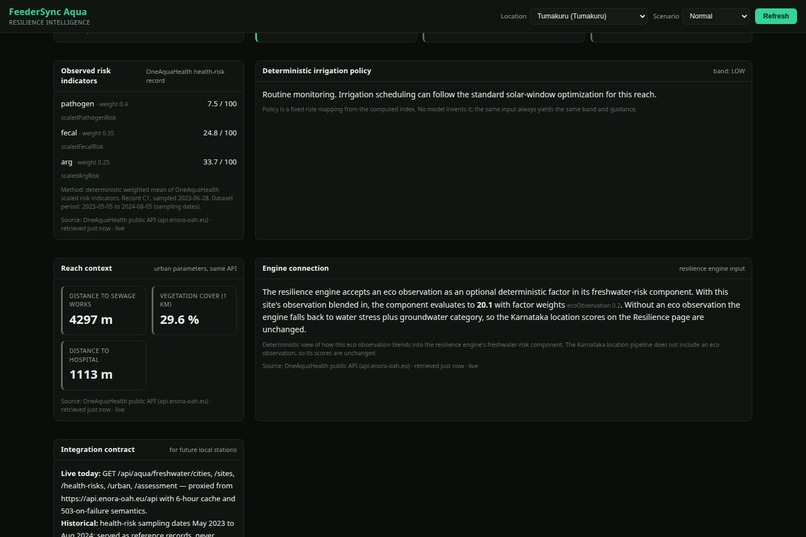This screenshot has width=806, height=537.
Task: Click the Routine monitoring policy sentence
Action: pos(459,95)
